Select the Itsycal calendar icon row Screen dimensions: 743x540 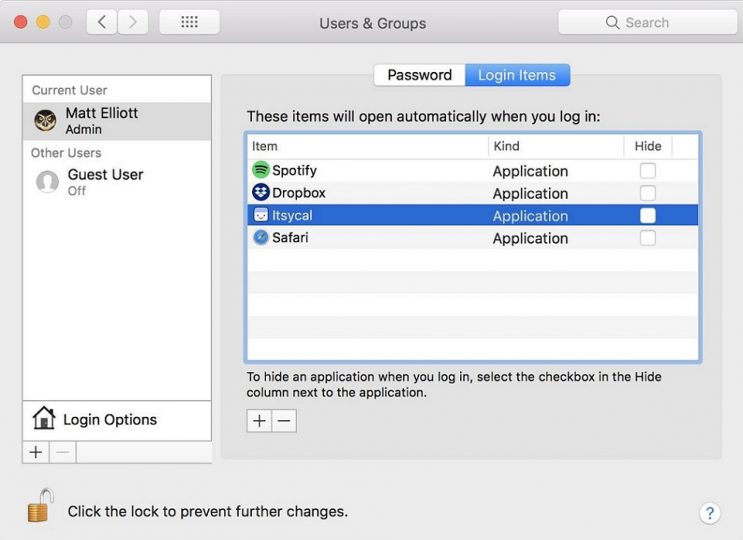[261, 216]
